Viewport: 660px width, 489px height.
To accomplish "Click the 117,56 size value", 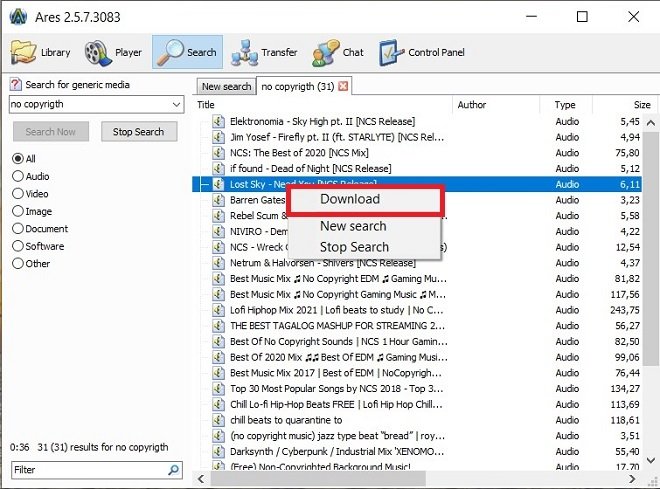I will [625, 295].
